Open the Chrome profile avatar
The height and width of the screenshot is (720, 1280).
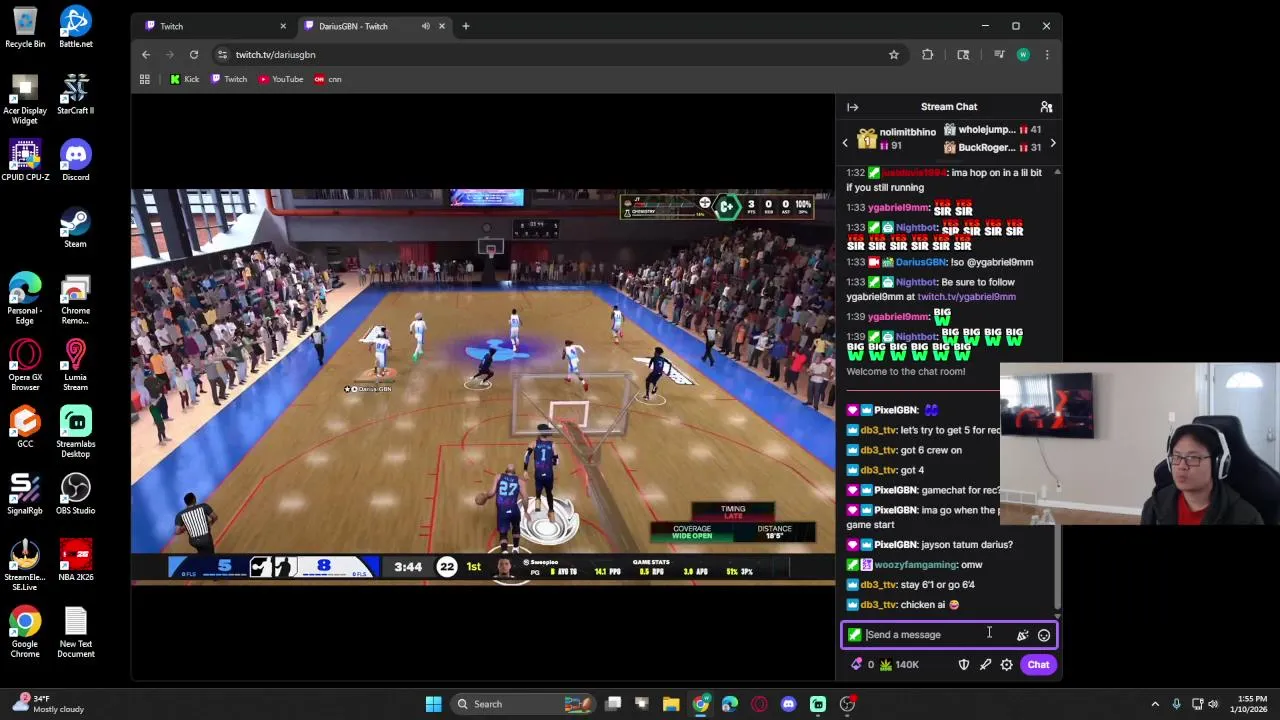pos(1023,55)
